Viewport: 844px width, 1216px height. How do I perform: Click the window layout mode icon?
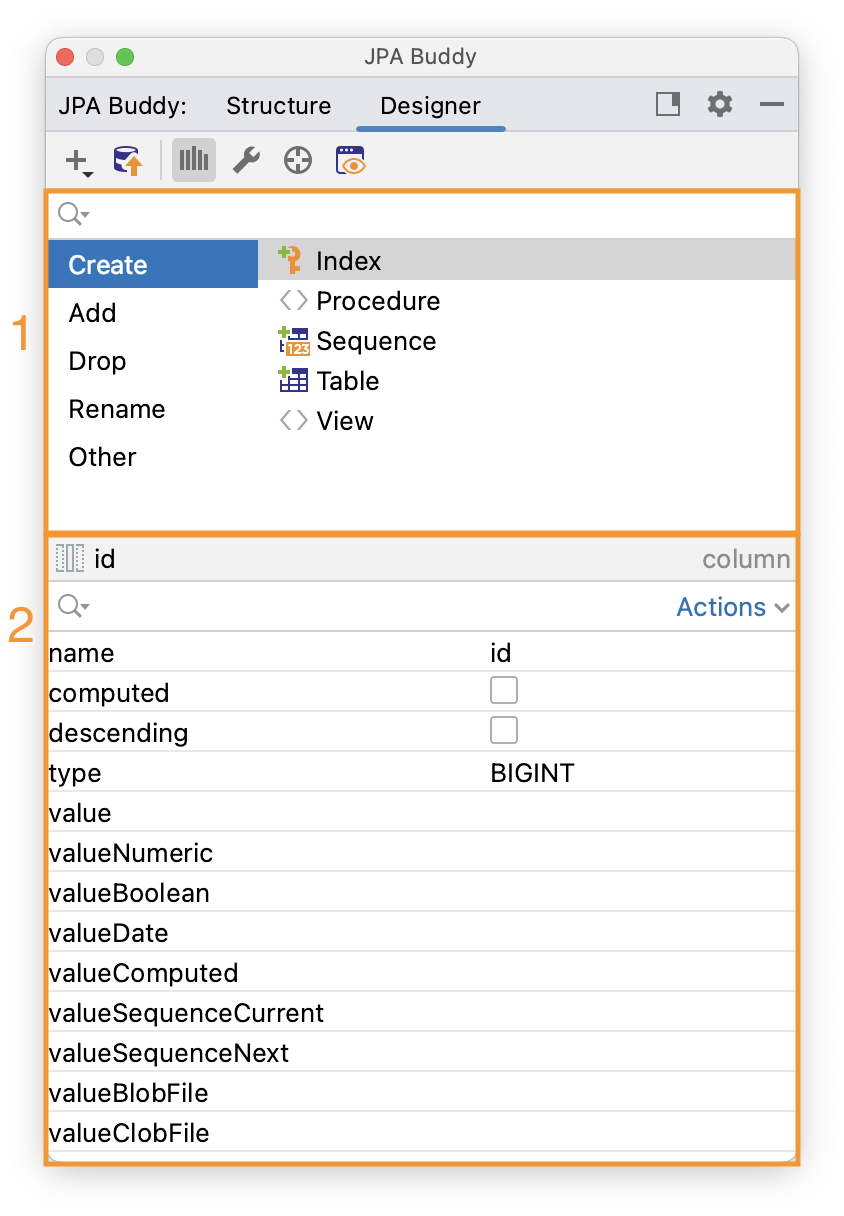[x=668, y=104]
